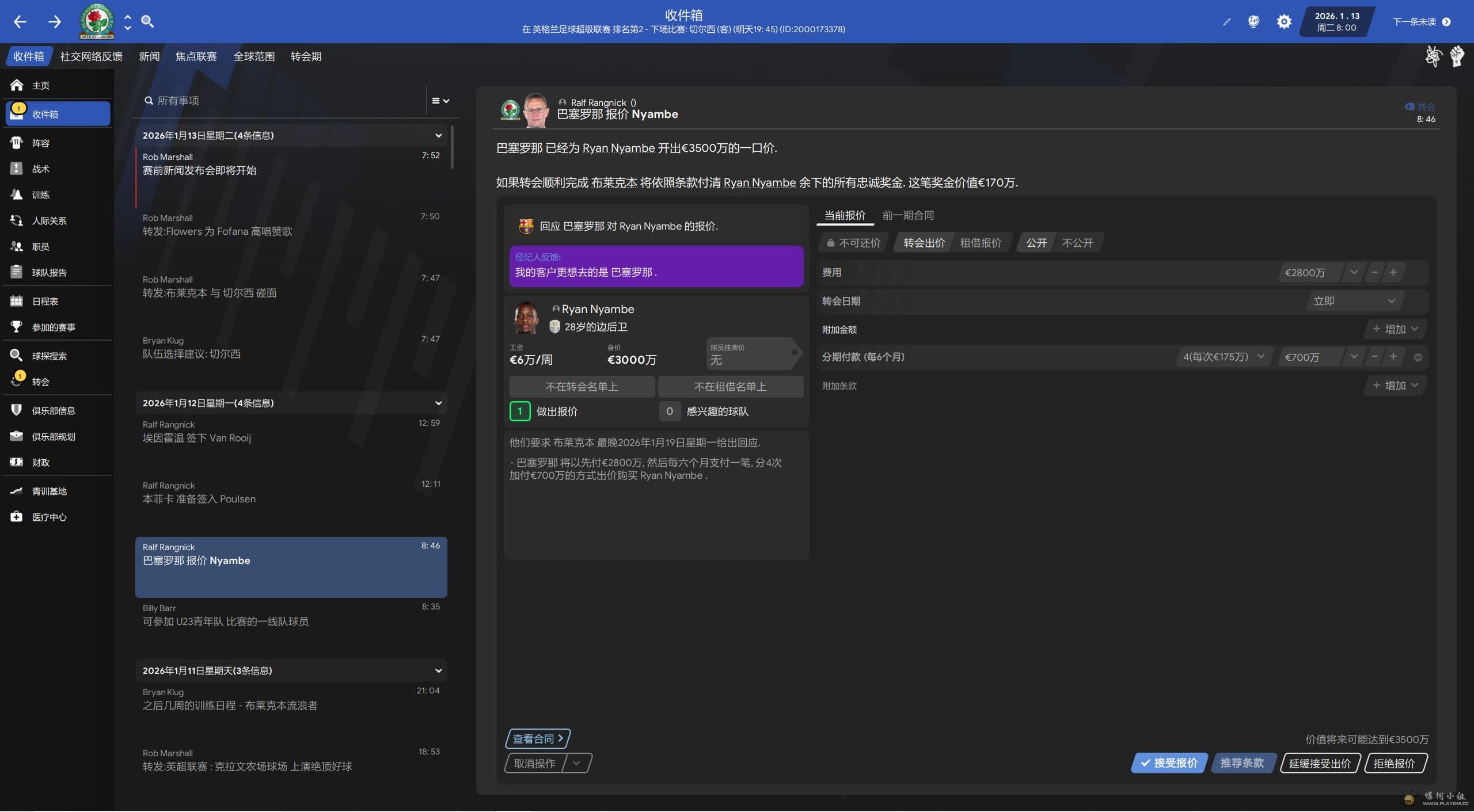The image size is (1474, 812).
Task: Increase the 费用 fee with plus
Action: click(1393, 272)
